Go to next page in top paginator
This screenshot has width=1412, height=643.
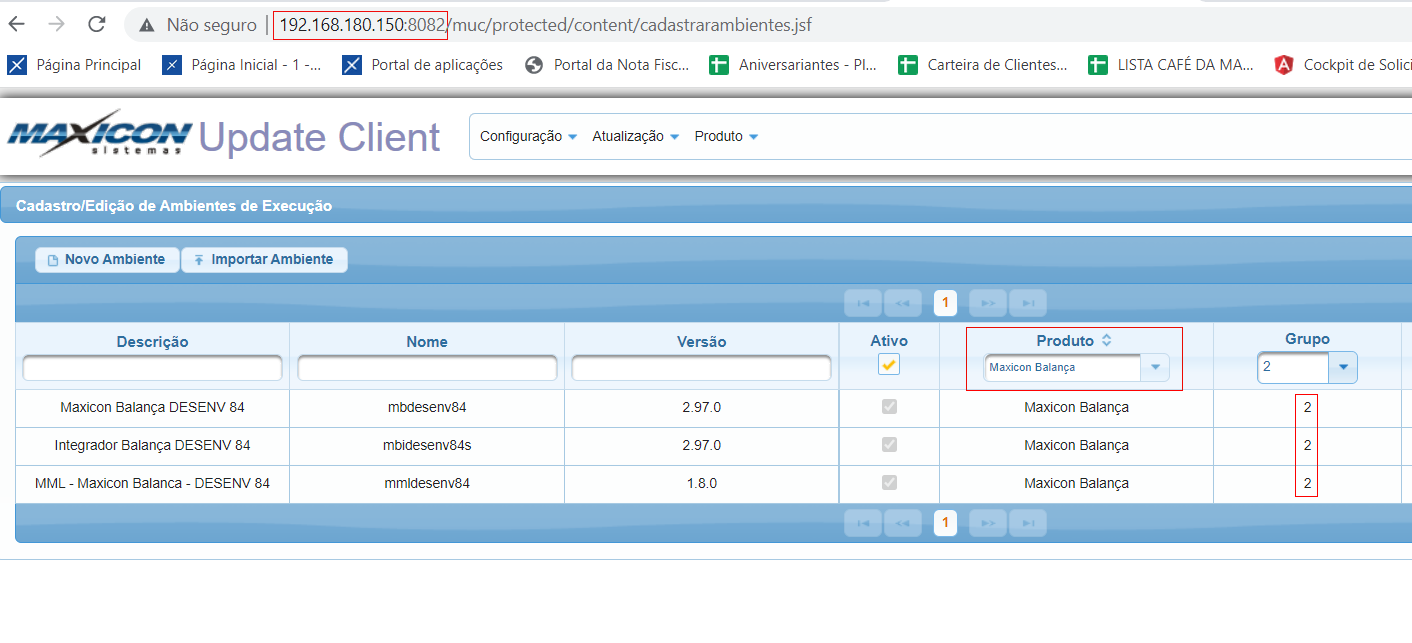[x=988, y=302]
